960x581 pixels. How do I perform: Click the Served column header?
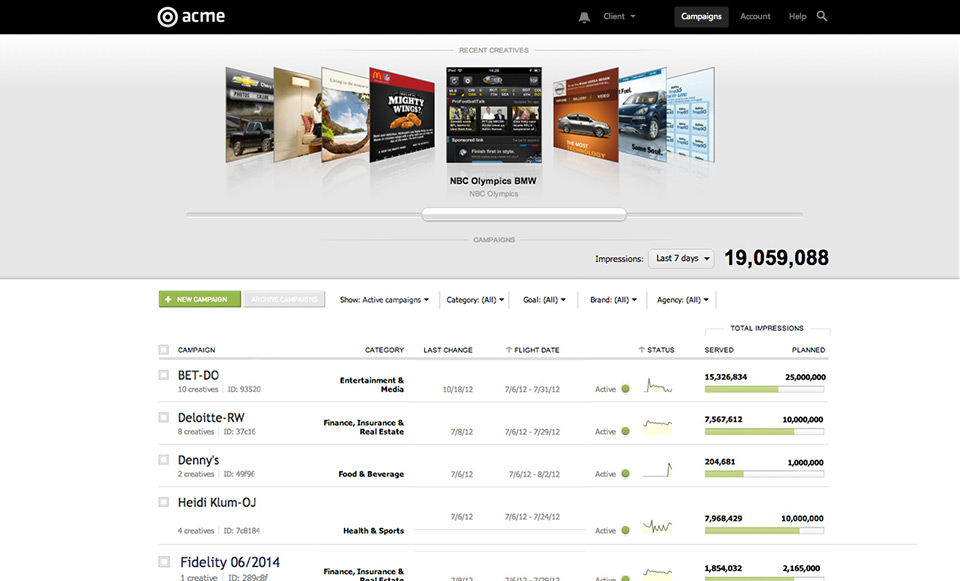719,350
